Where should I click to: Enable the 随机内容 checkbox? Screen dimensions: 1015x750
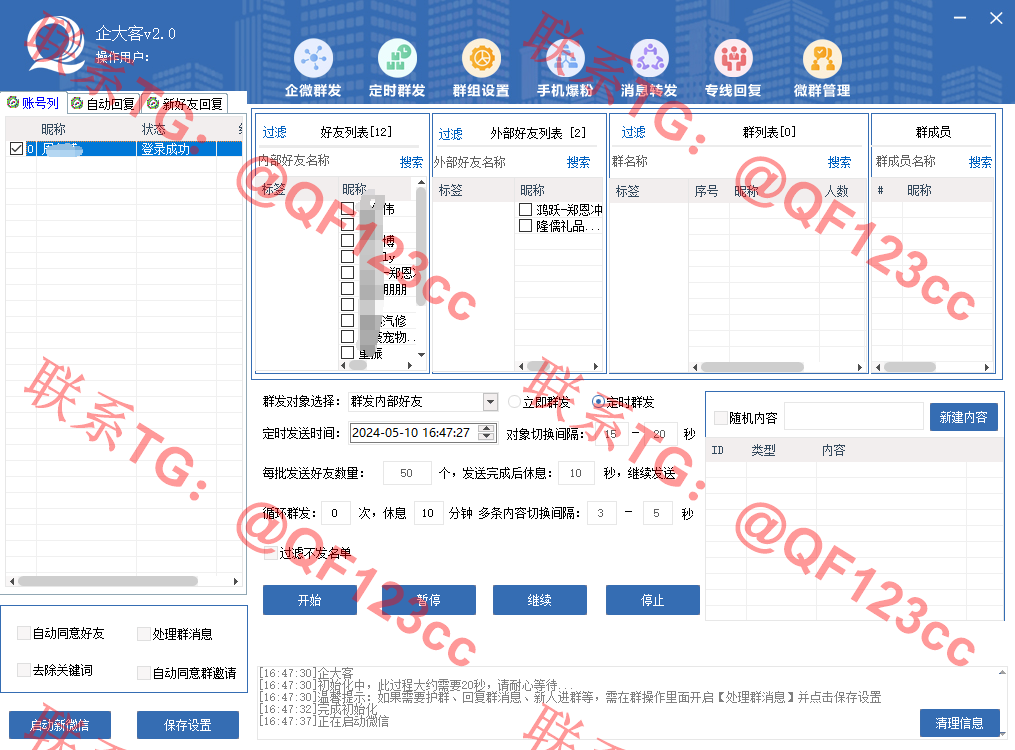pyautogui.click(x=720, y=418)
